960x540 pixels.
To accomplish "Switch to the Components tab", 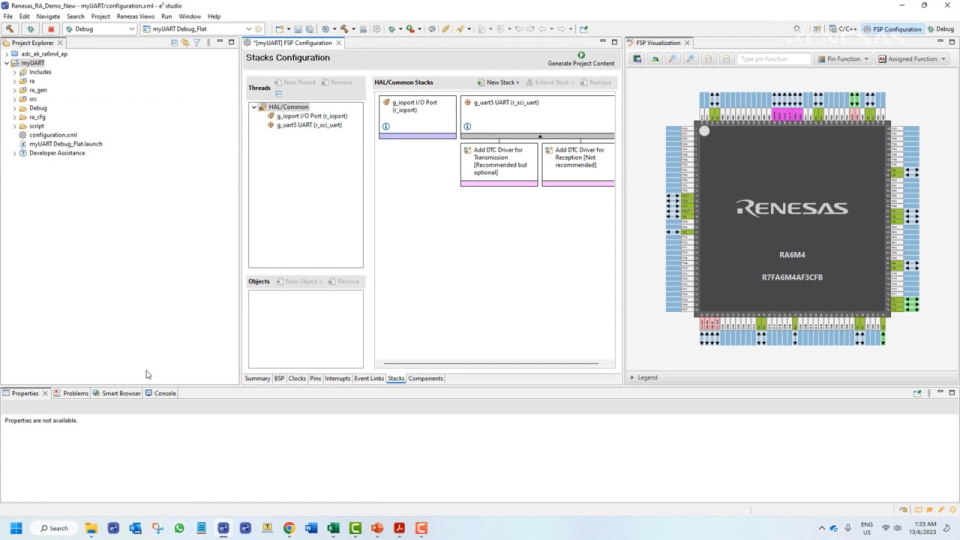I will coord(426,378).
